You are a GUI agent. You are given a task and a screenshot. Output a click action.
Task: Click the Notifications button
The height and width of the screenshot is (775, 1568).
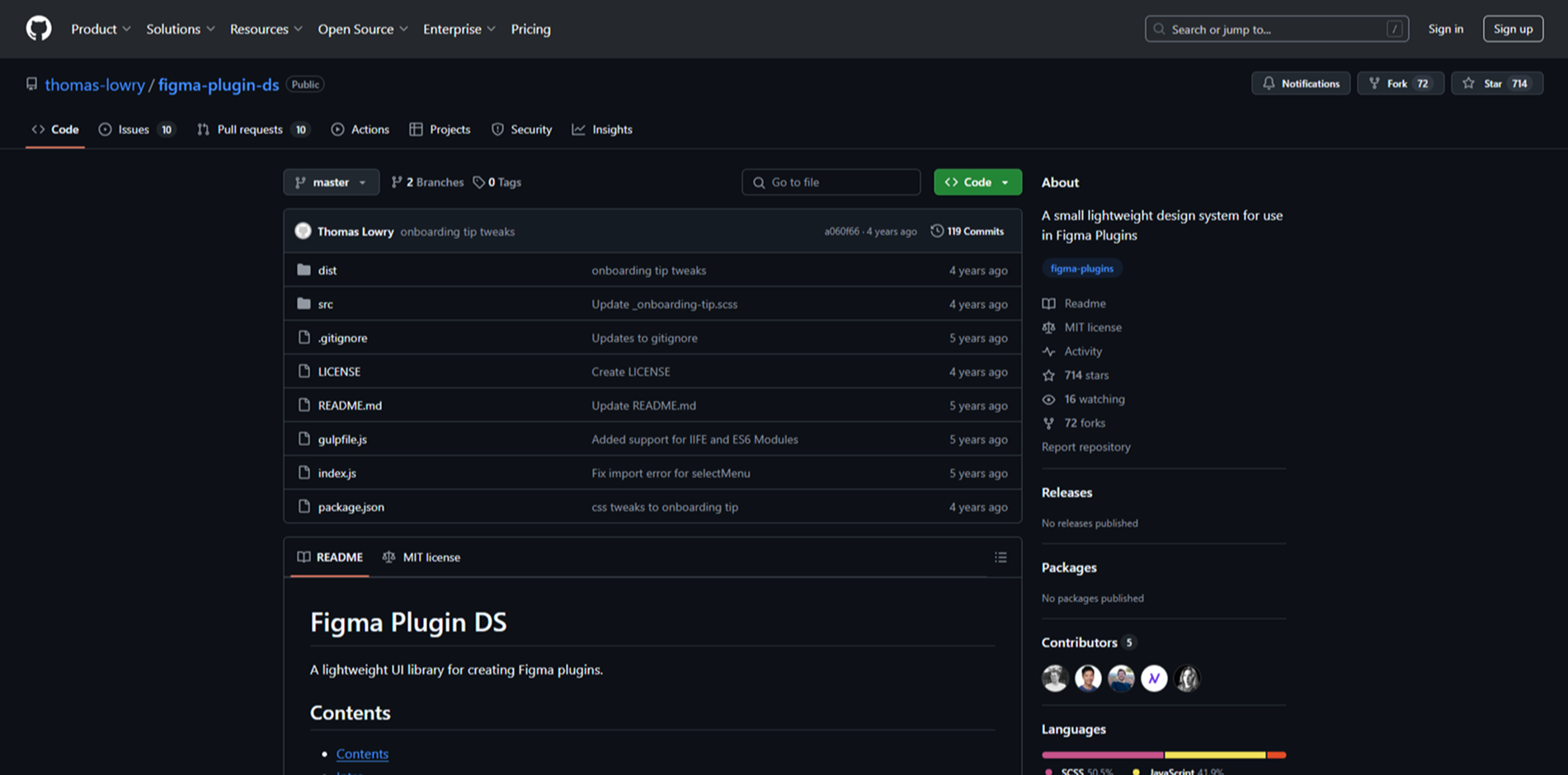click(x=1301, y=83)
